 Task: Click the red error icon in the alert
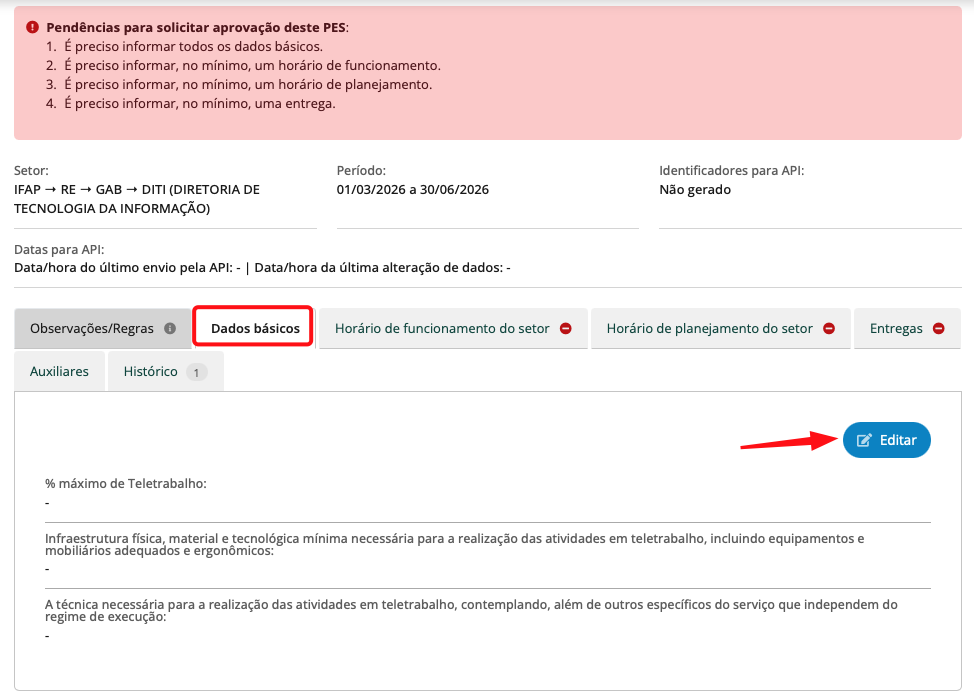click(32, 28)
